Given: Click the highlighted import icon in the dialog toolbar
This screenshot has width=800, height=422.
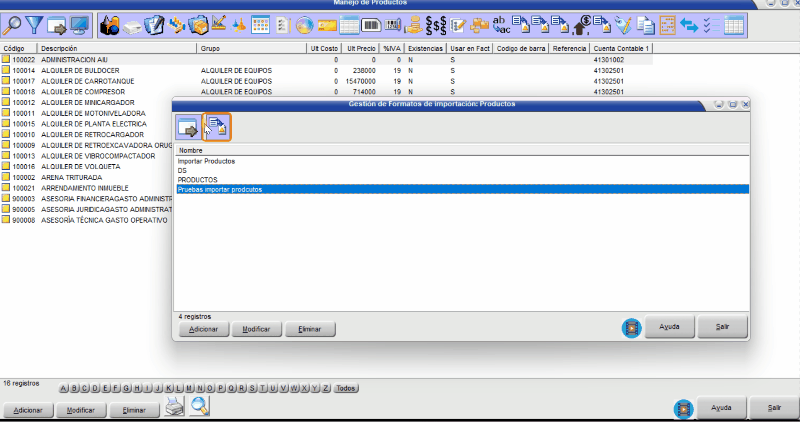Looking at the screenshot, I should click(x=217, y=127).
